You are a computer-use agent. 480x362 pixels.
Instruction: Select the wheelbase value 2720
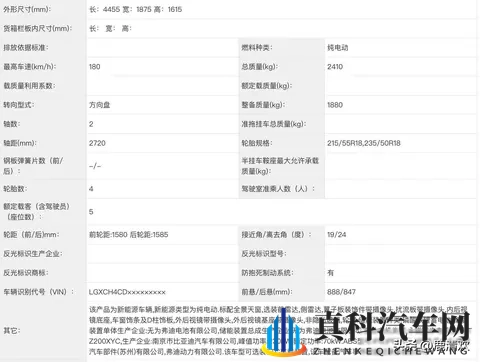pos(97,143)
